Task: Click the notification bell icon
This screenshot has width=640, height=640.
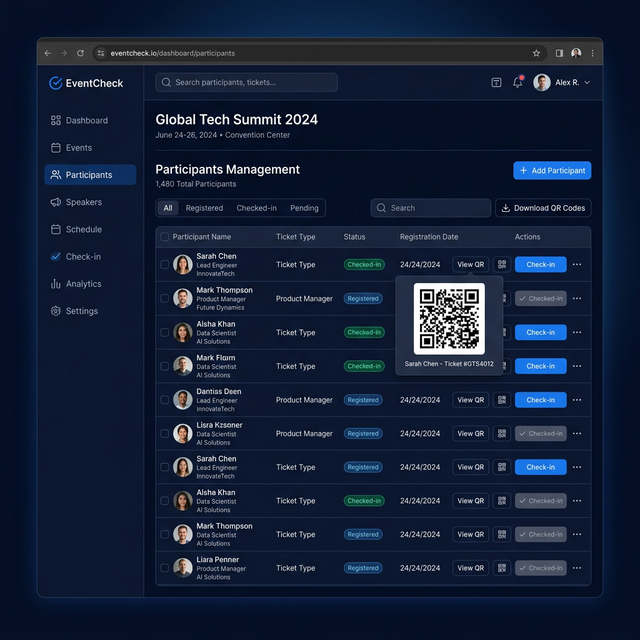Action: click(x=518, y=83)
